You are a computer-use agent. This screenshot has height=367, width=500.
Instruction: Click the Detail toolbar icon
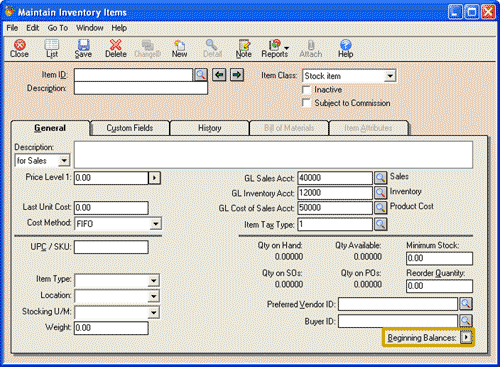(212, 49)
